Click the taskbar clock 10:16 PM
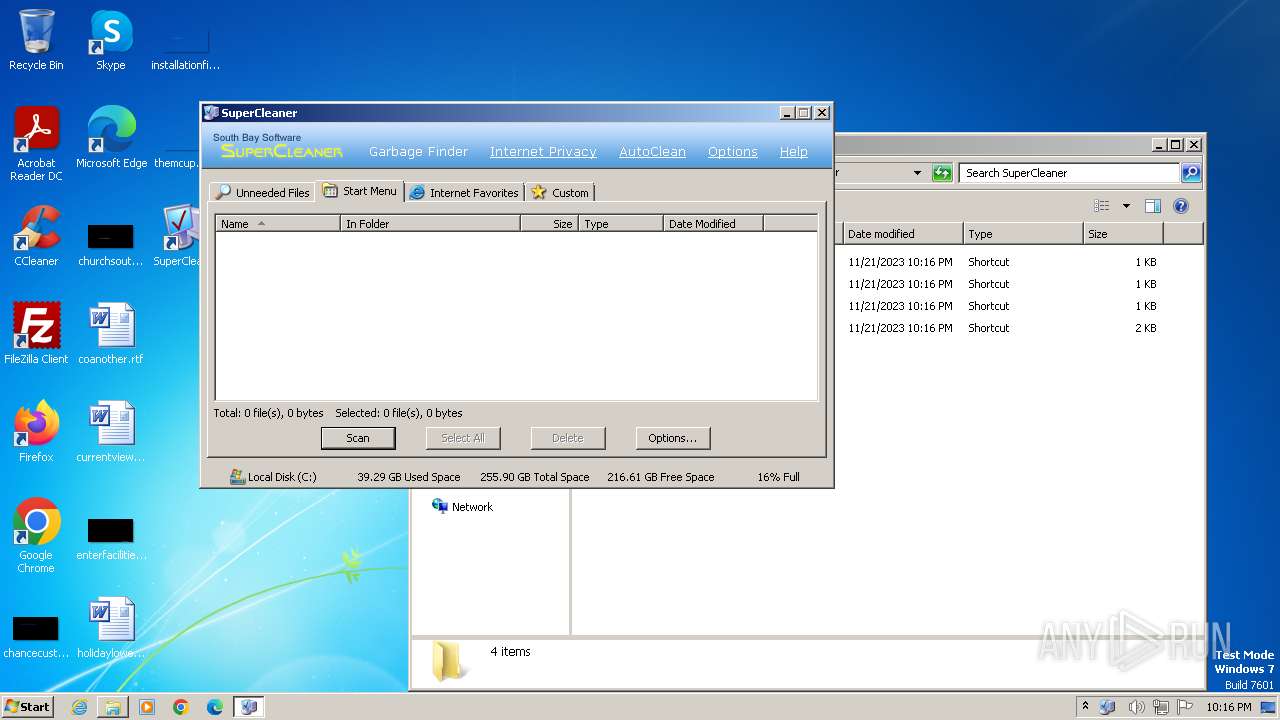The height and width of the screenshot is (720, 1280). (1228, 707)
